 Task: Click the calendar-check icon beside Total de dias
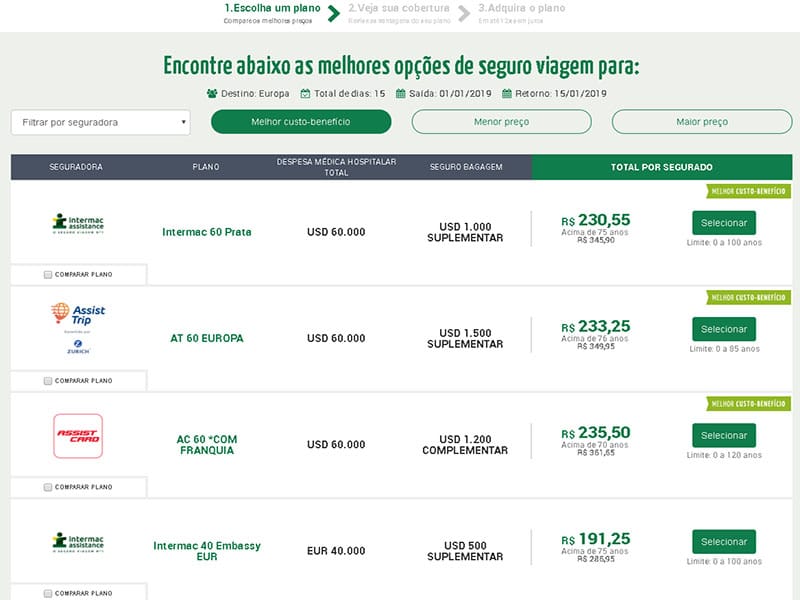pos(305,94)
